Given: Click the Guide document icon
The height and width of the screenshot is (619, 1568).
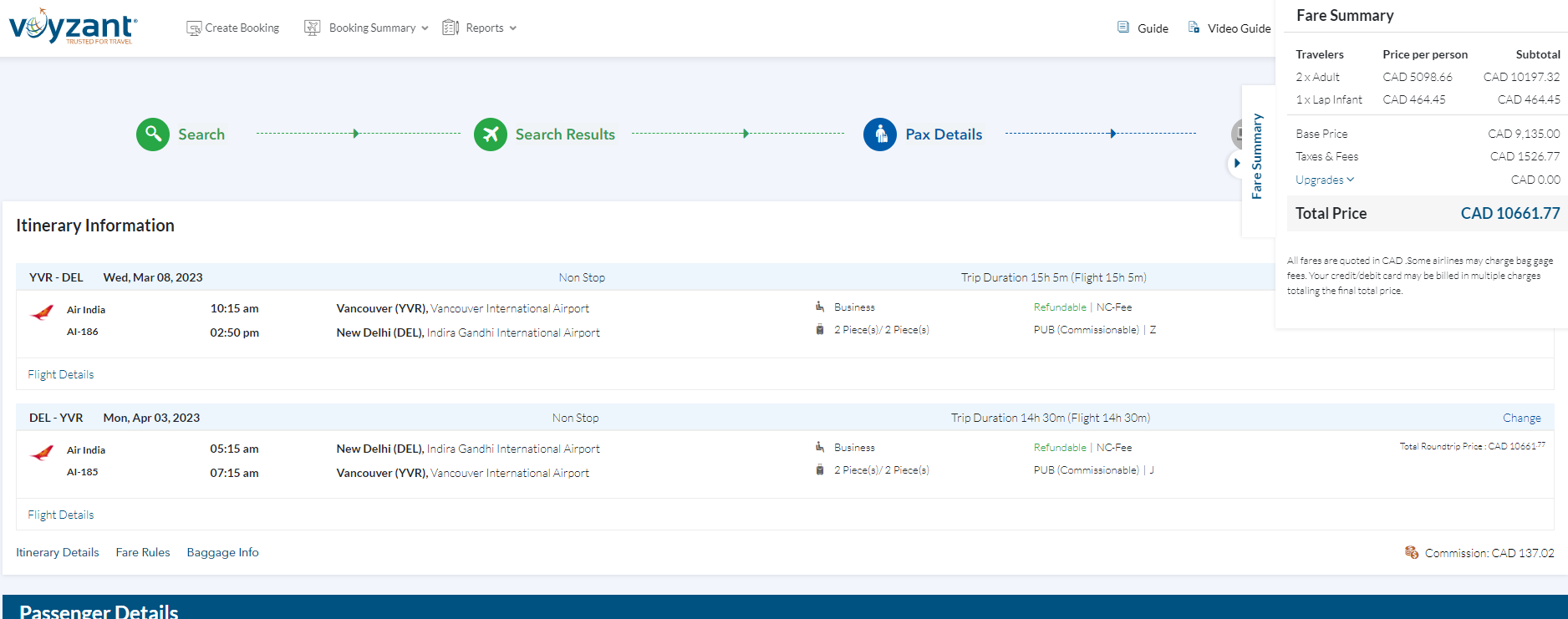Looking at the screenshot, I should pyautogui.click(x=1123, y=28).
